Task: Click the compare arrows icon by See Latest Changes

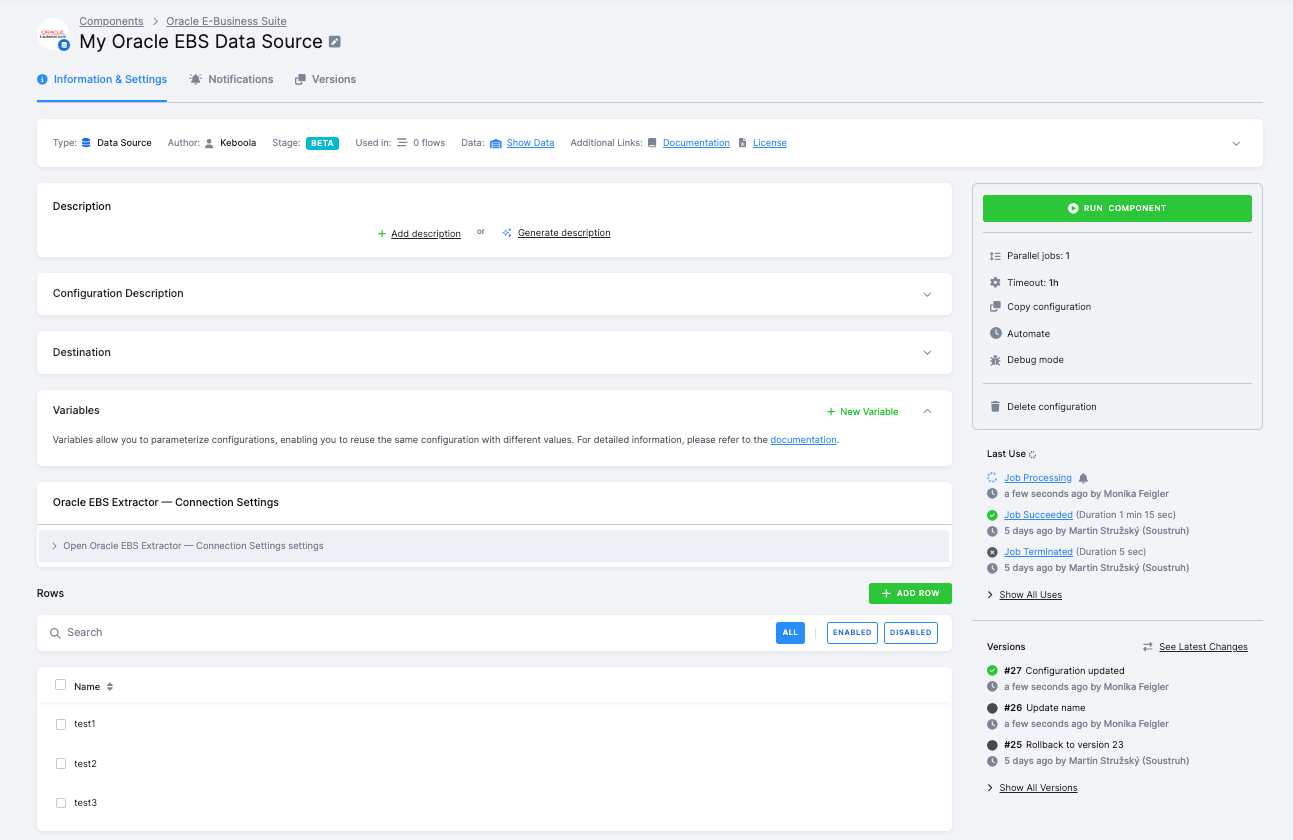Action: [1148, 647]
